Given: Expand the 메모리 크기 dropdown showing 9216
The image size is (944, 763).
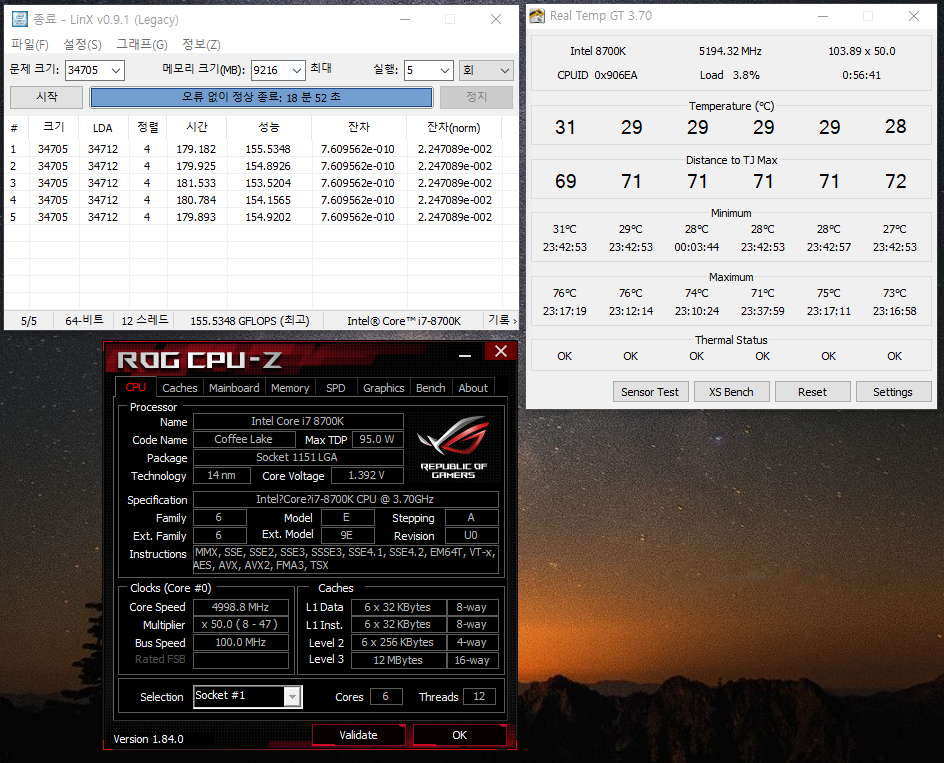Looking at the screenshot, I should coord(297,70).
